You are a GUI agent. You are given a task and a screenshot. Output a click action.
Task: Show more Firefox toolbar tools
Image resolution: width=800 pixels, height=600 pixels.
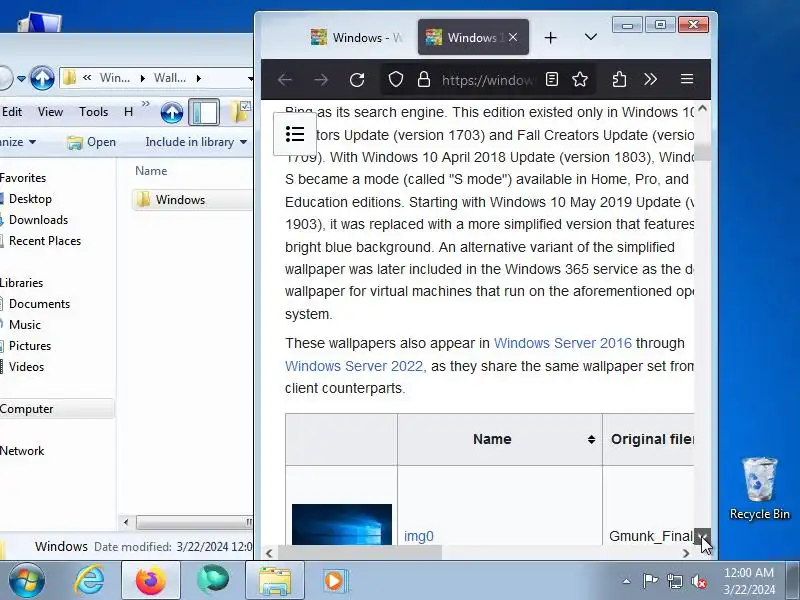coord(650,80)
